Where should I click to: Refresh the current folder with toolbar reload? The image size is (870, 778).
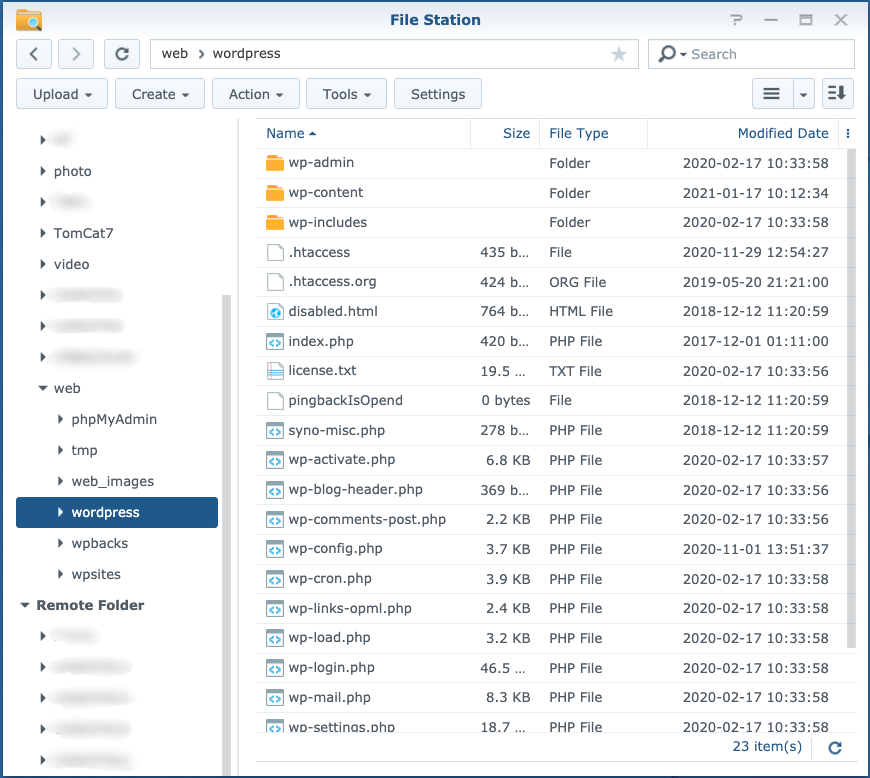(x=122, y=54)
